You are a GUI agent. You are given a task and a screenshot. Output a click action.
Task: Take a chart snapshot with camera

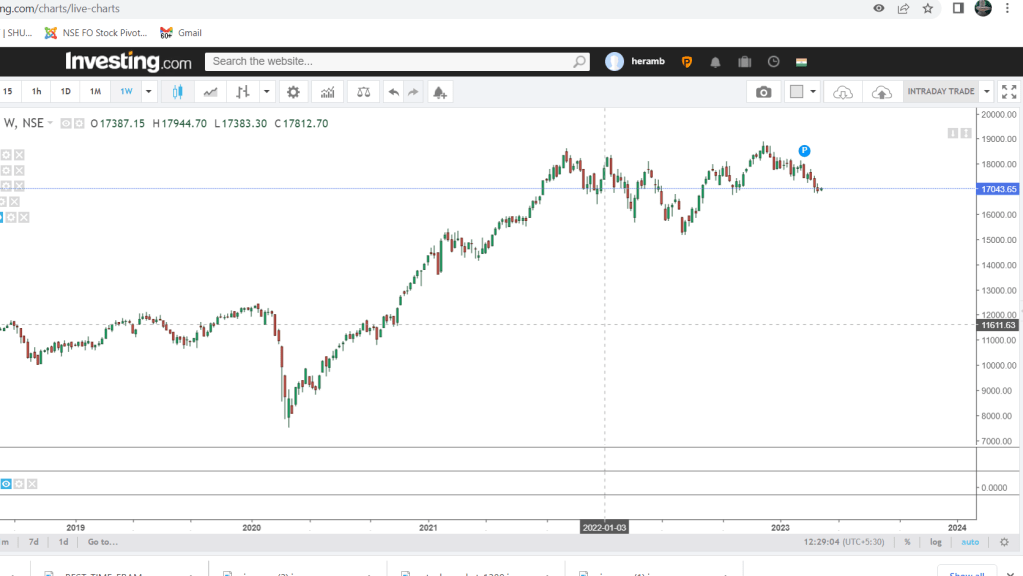coord(764,92)
